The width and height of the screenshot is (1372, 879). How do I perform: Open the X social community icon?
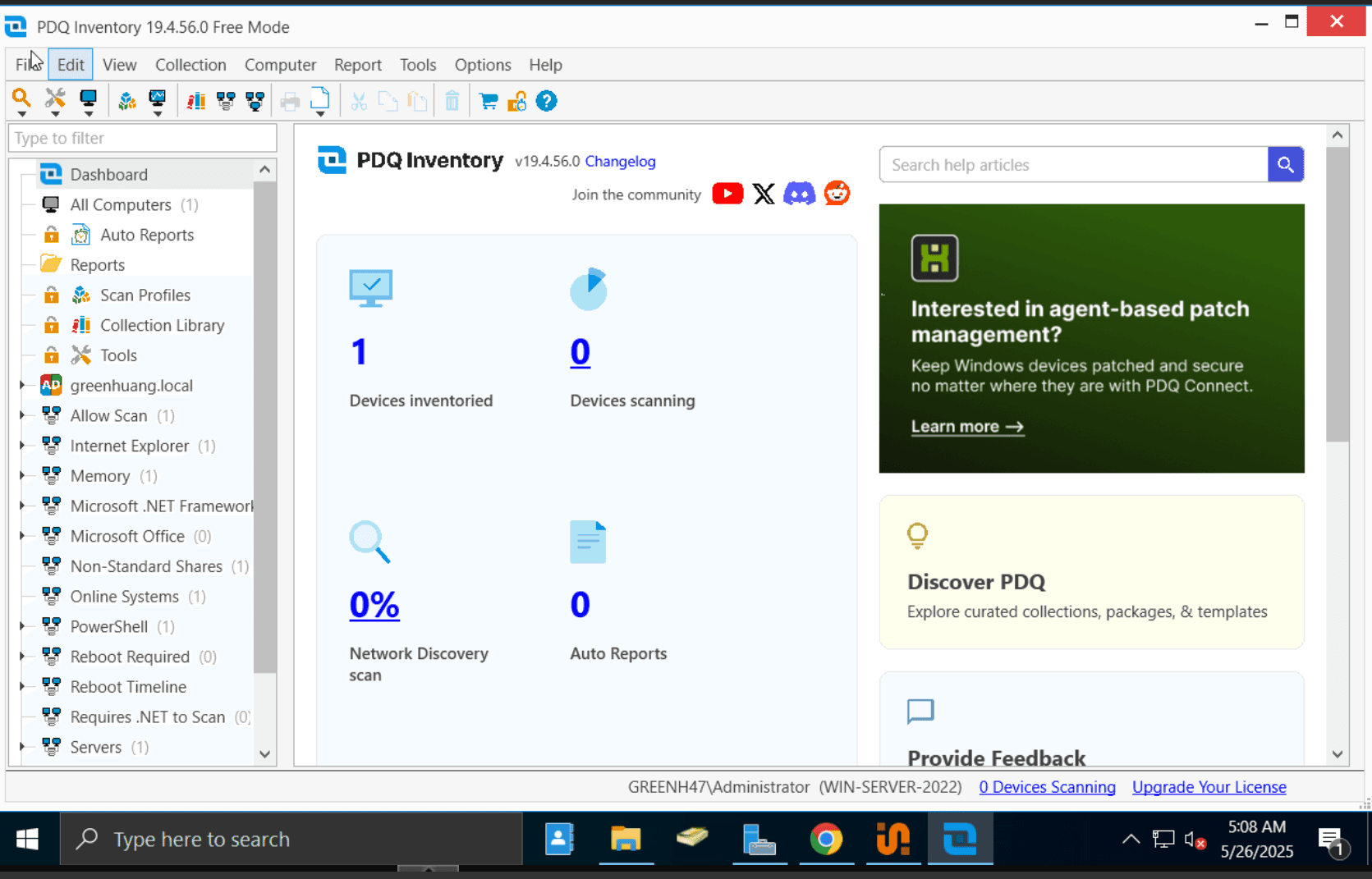pyautogui.click(x=764, y=194)
